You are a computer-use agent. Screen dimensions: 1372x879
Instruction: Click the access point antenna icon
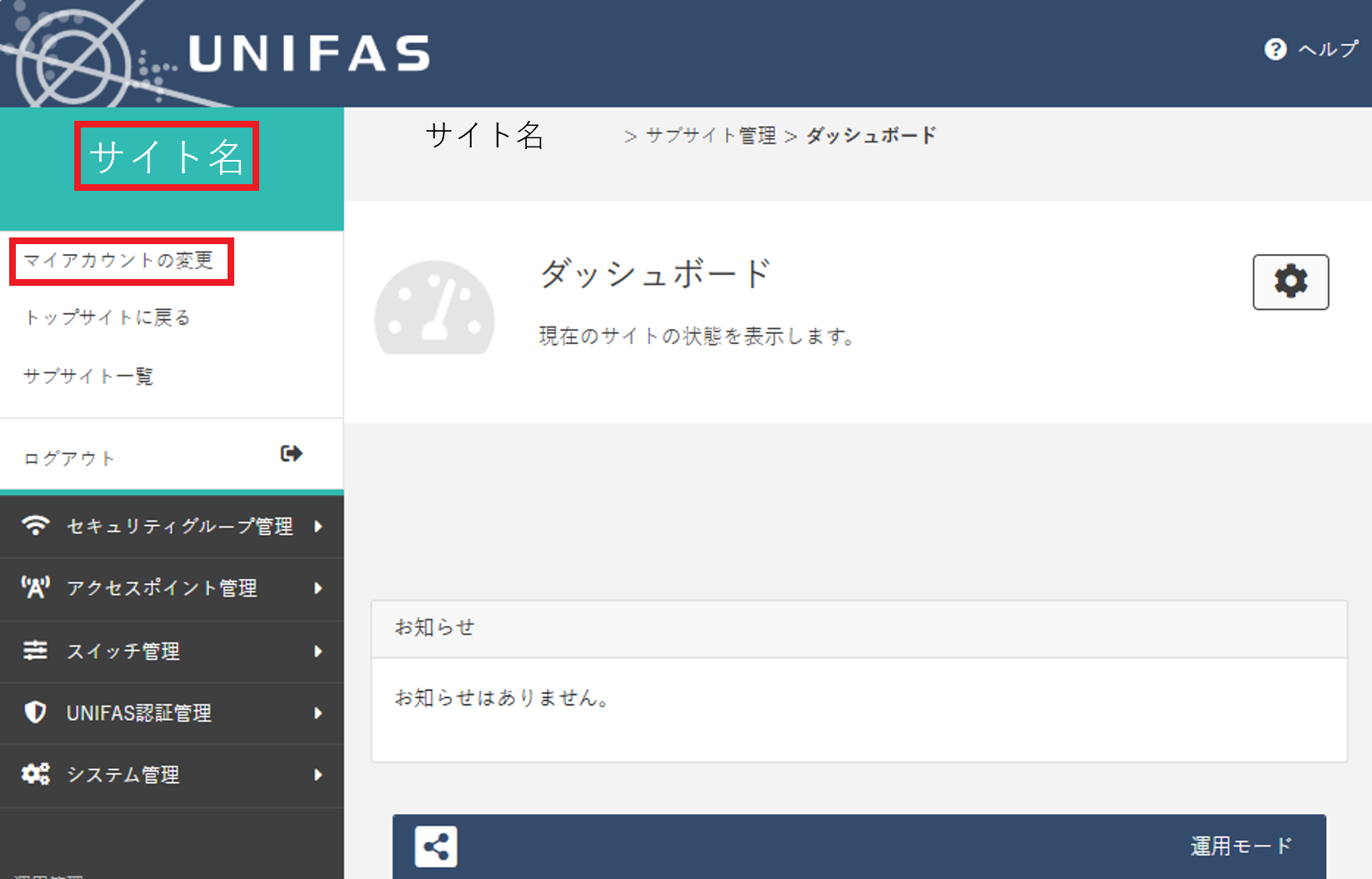(35, 587)
